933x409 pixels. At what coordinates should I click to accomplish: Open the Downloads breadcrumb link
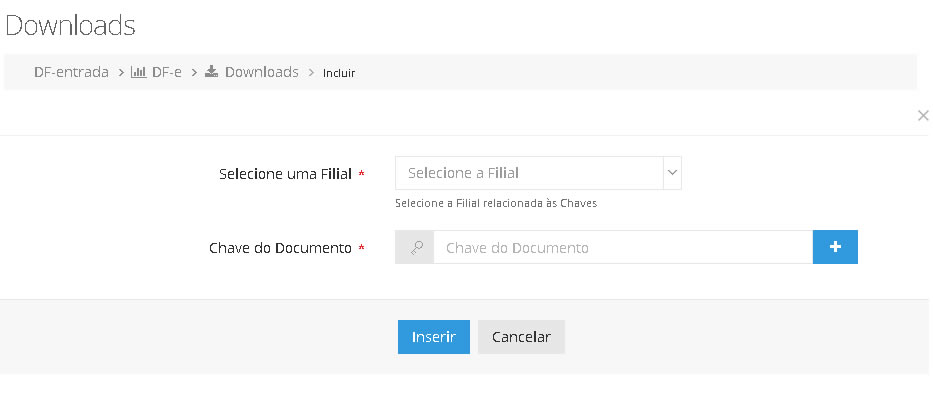click(261, 72)
